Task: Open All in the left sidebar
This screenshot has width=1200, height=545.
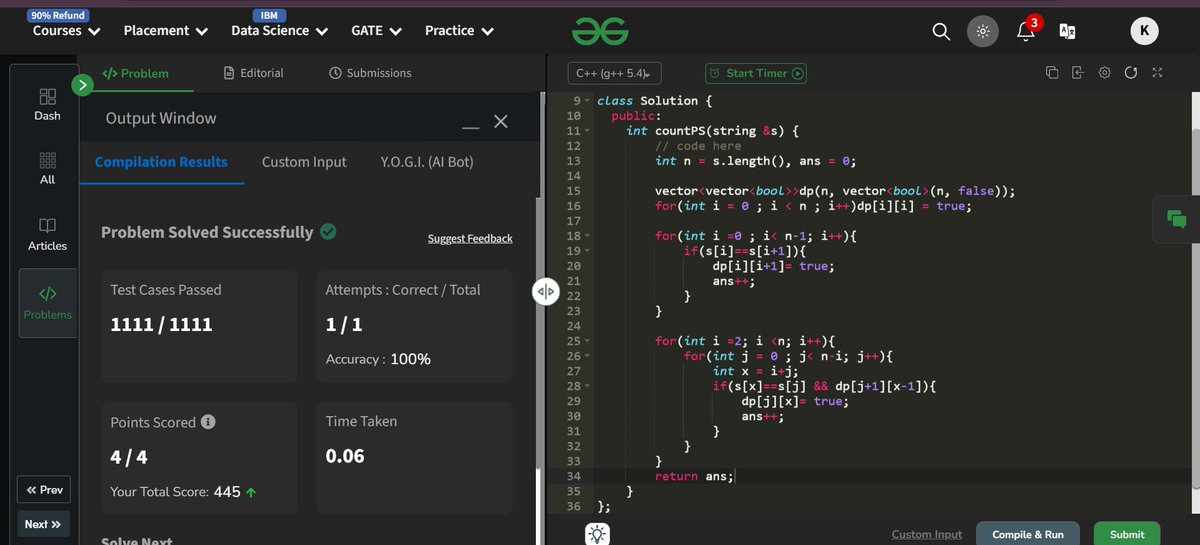Action: pyautogui.click(x=47, y=169)
